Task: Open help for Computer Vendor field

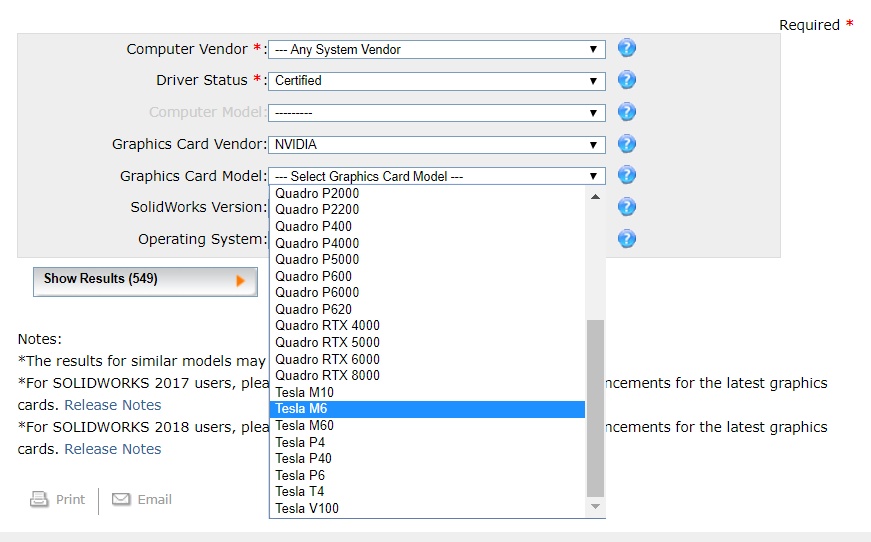Action: click(627, 48)
